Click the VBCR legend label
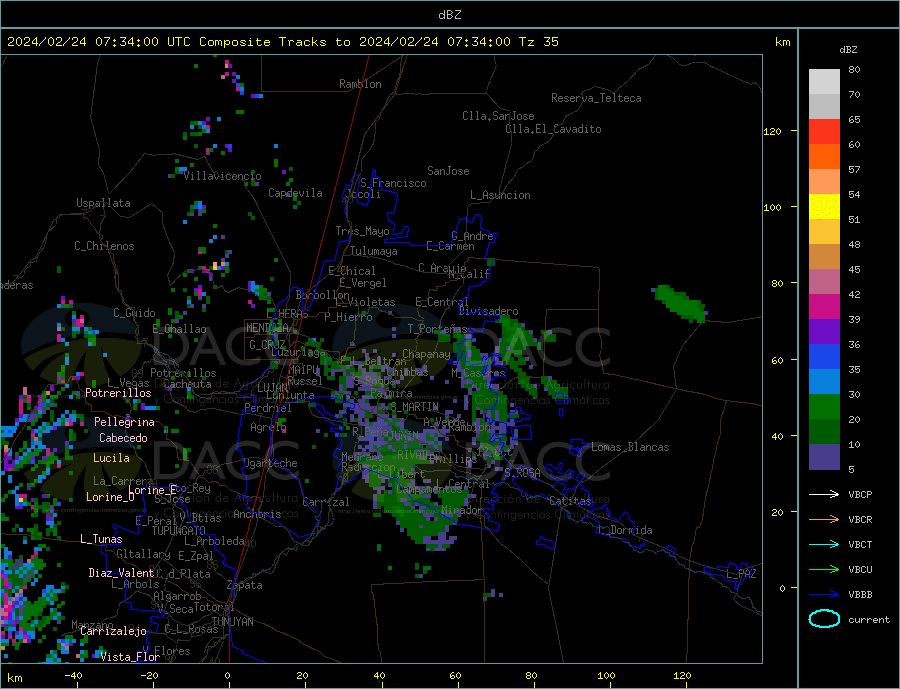900x689 pixels. 860,520
